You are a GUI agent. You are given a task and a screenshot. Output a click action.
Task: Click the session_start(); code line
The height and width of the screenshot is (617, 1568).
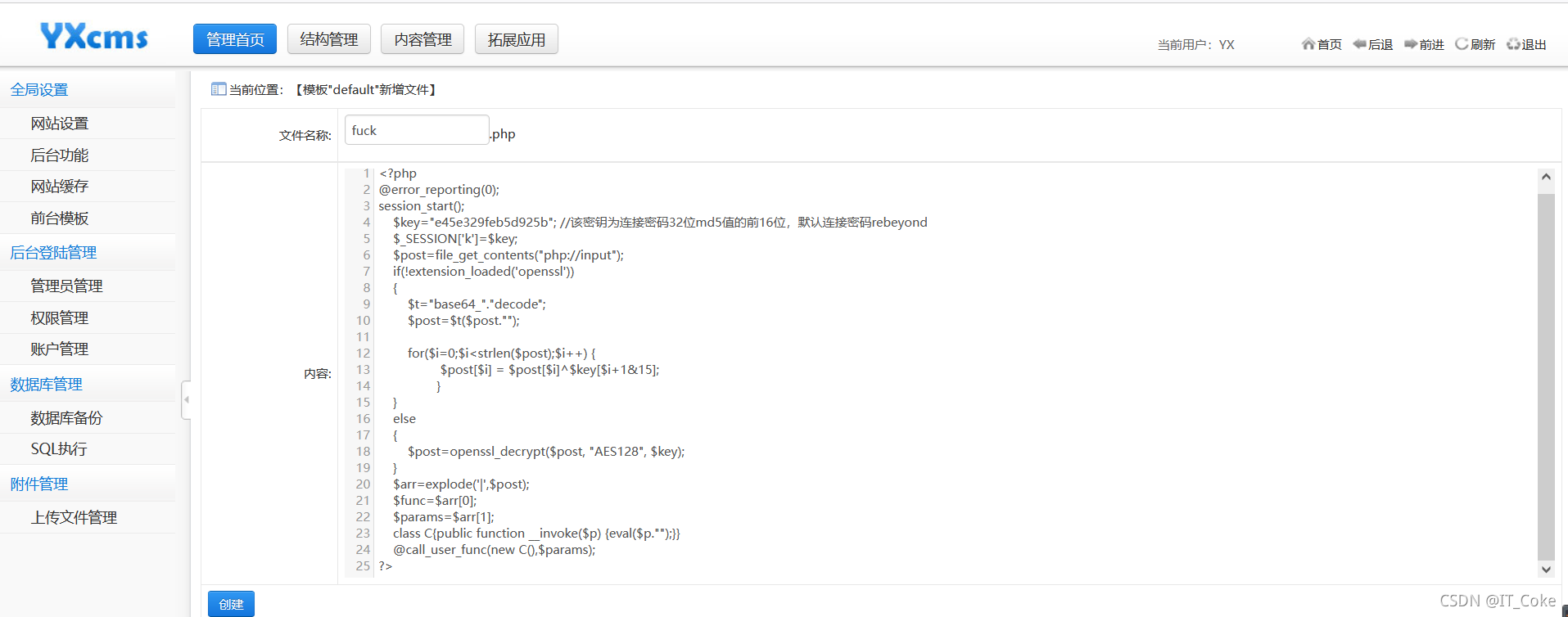[421, 206]
